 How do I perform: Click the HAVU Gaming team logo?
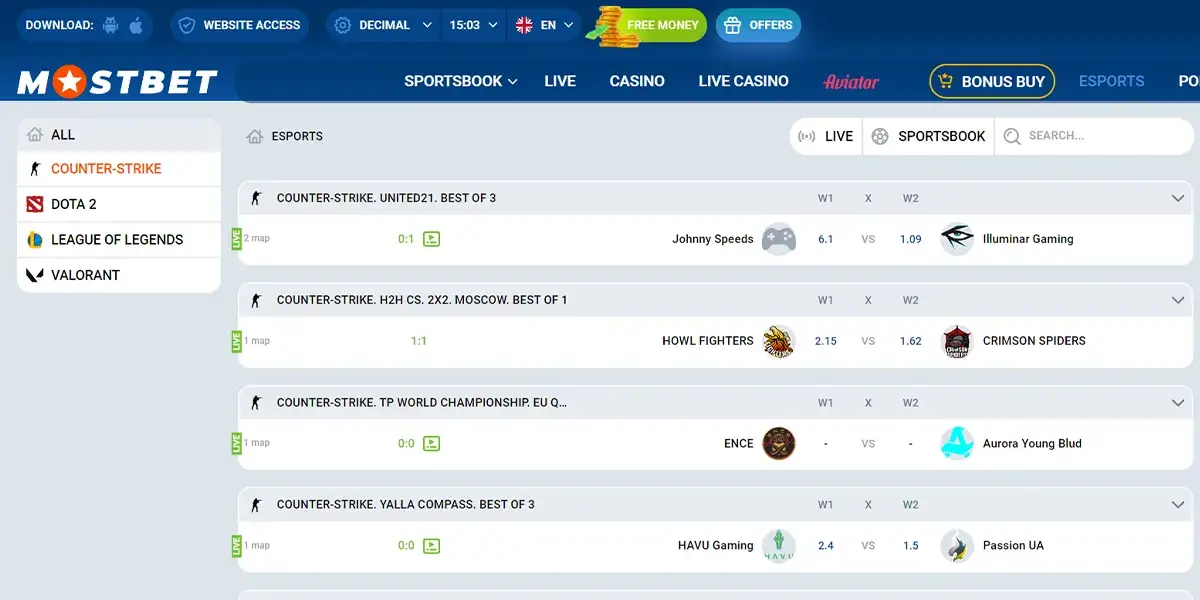tap(779, 546)
